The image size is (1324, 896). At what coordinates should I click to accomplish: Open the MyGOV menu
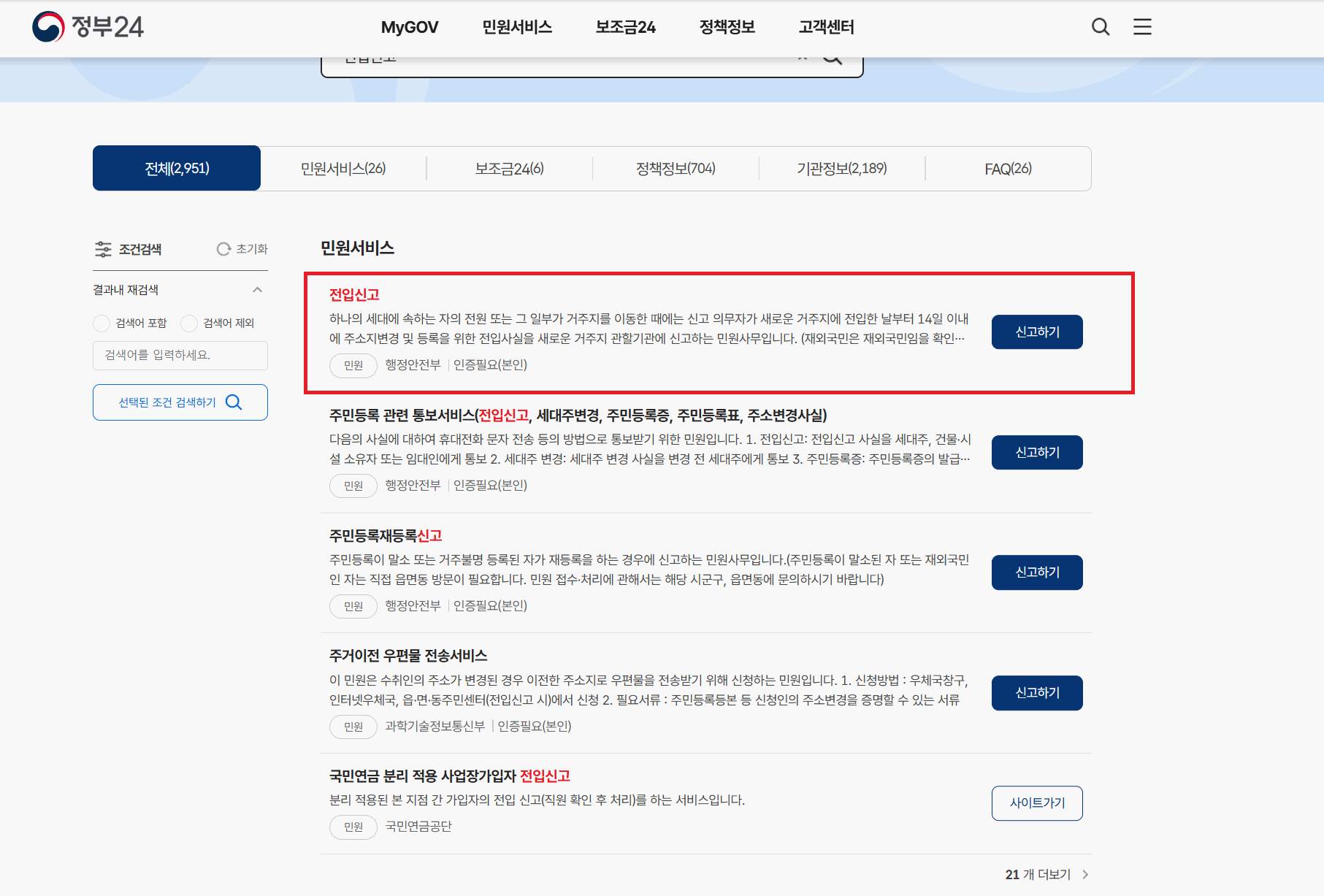(x=409, y=27)
